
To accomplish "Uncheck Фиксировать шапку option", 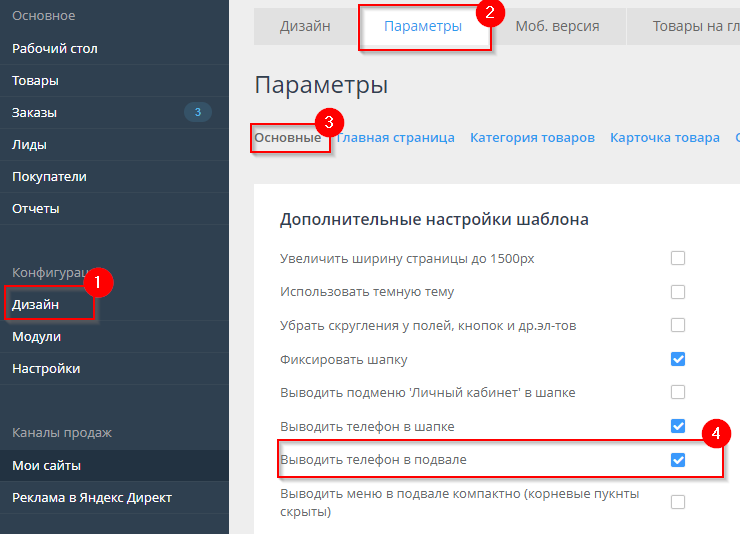I will point(678,359).
